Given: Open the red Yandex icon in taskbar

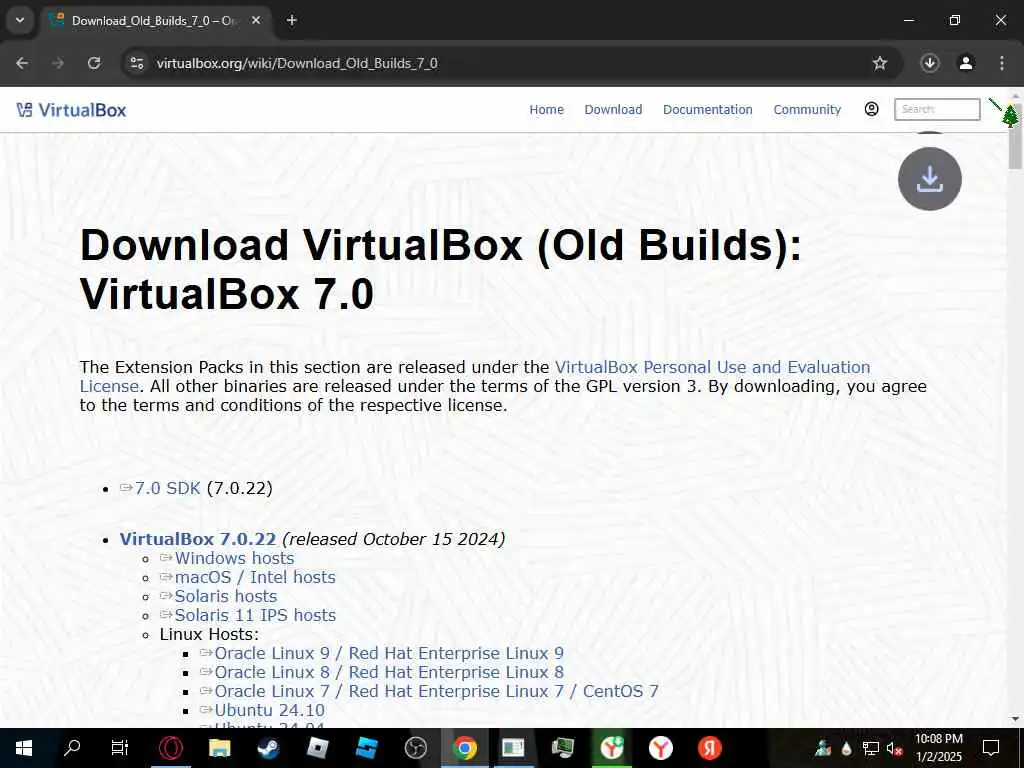Looking at the screenshot, I should 710,748.
